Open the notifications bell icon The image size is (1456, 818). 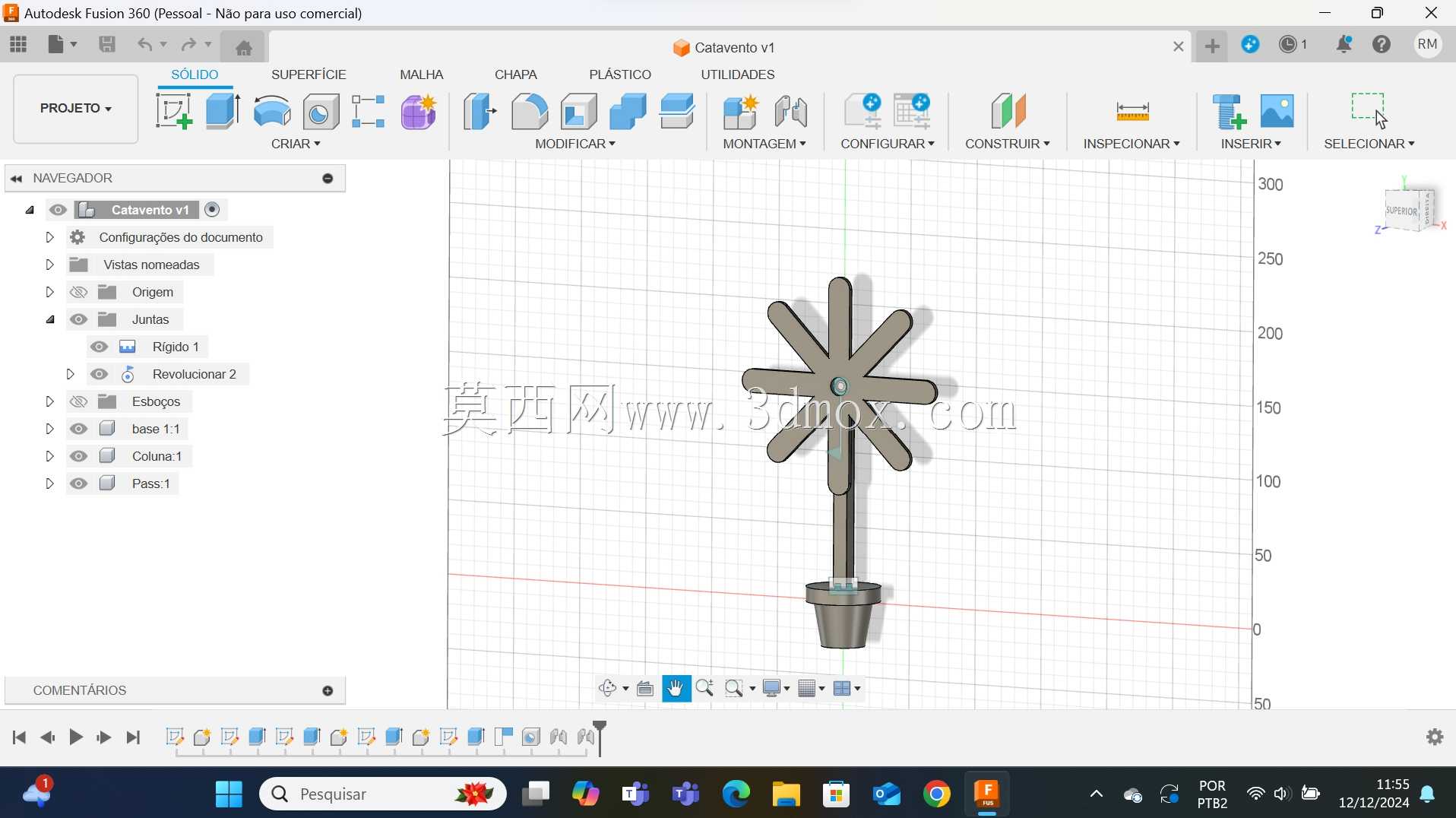1344,45
